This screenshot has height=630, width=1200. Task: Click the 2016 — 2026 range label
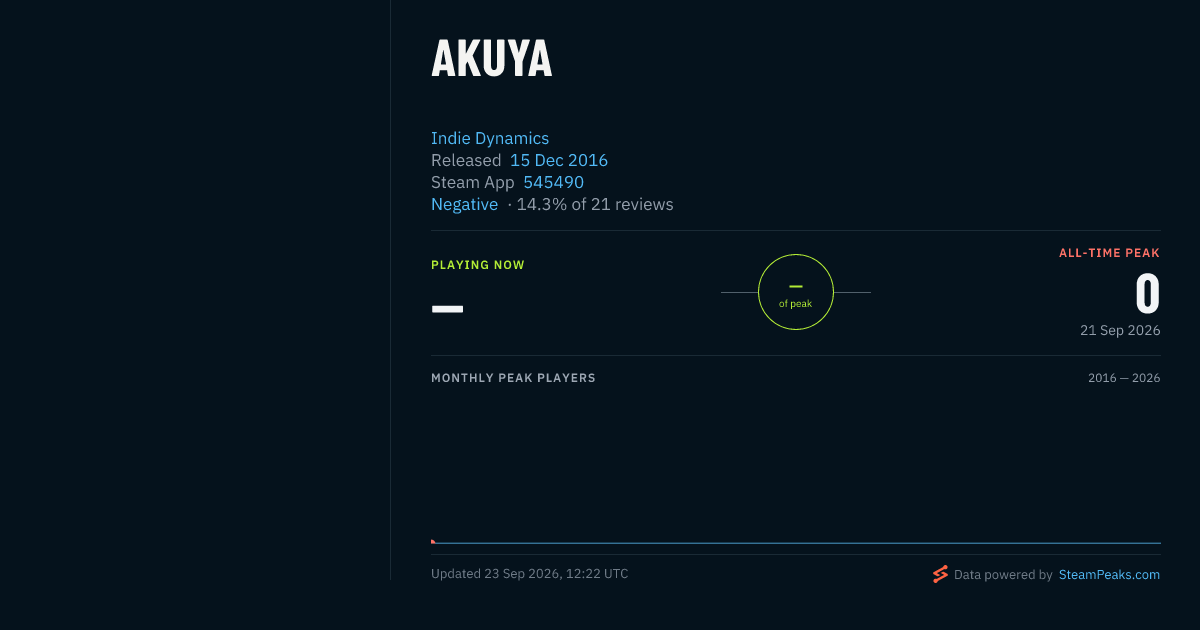coord(1124,378)
